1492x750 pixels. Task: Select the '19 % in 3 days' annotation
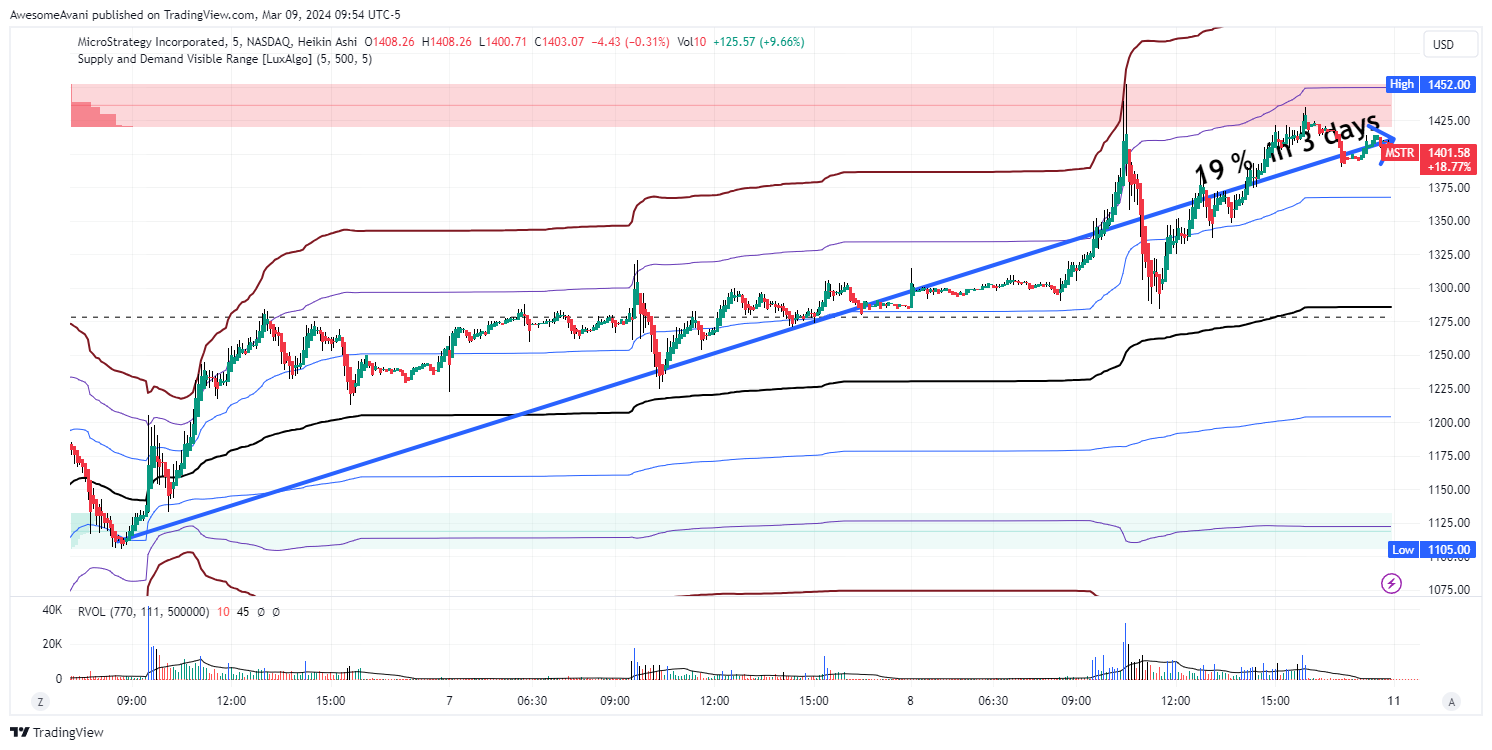pos(1287,150)
